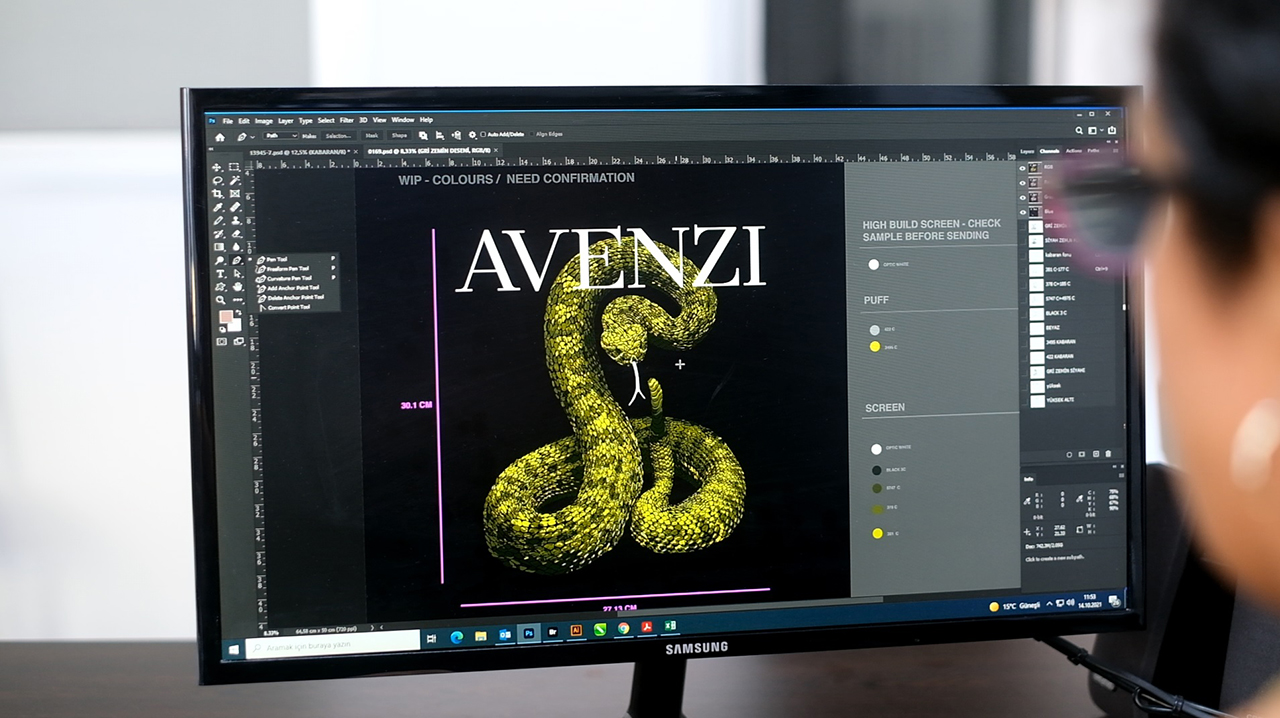The image size is (1280, 718).
Task: Select the Brush tool
Action: pos(218,220)
